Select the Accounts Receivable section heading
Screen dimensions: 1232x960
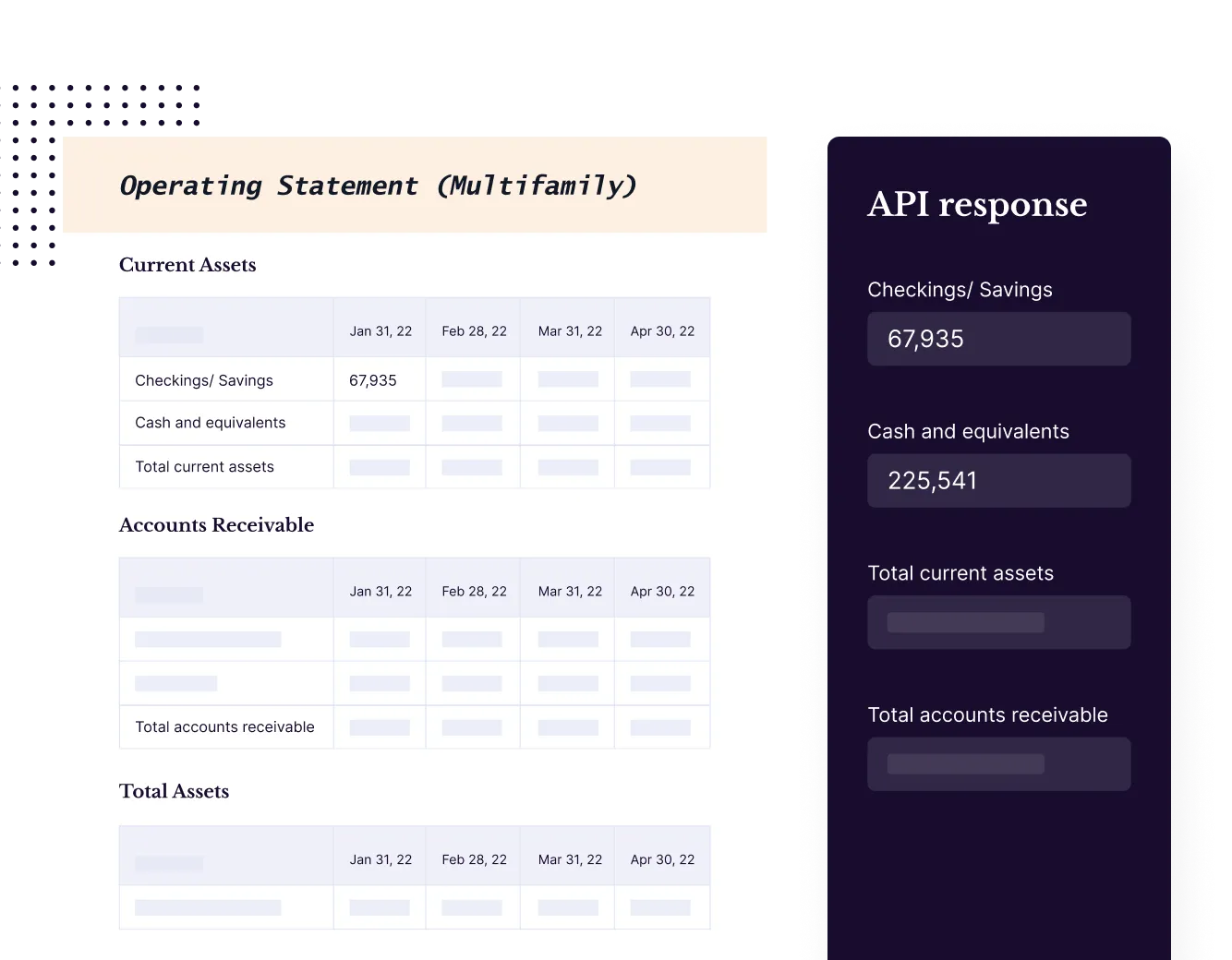(216, 525)
